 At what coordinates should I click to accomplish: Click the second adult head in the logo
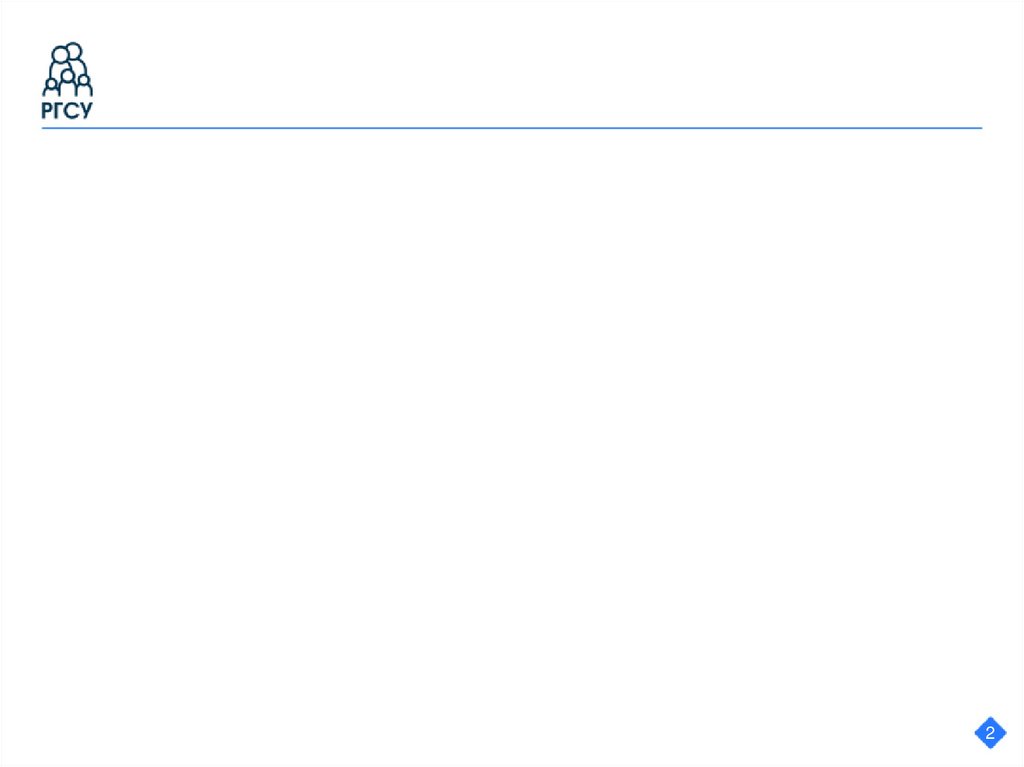coord(59,54)
